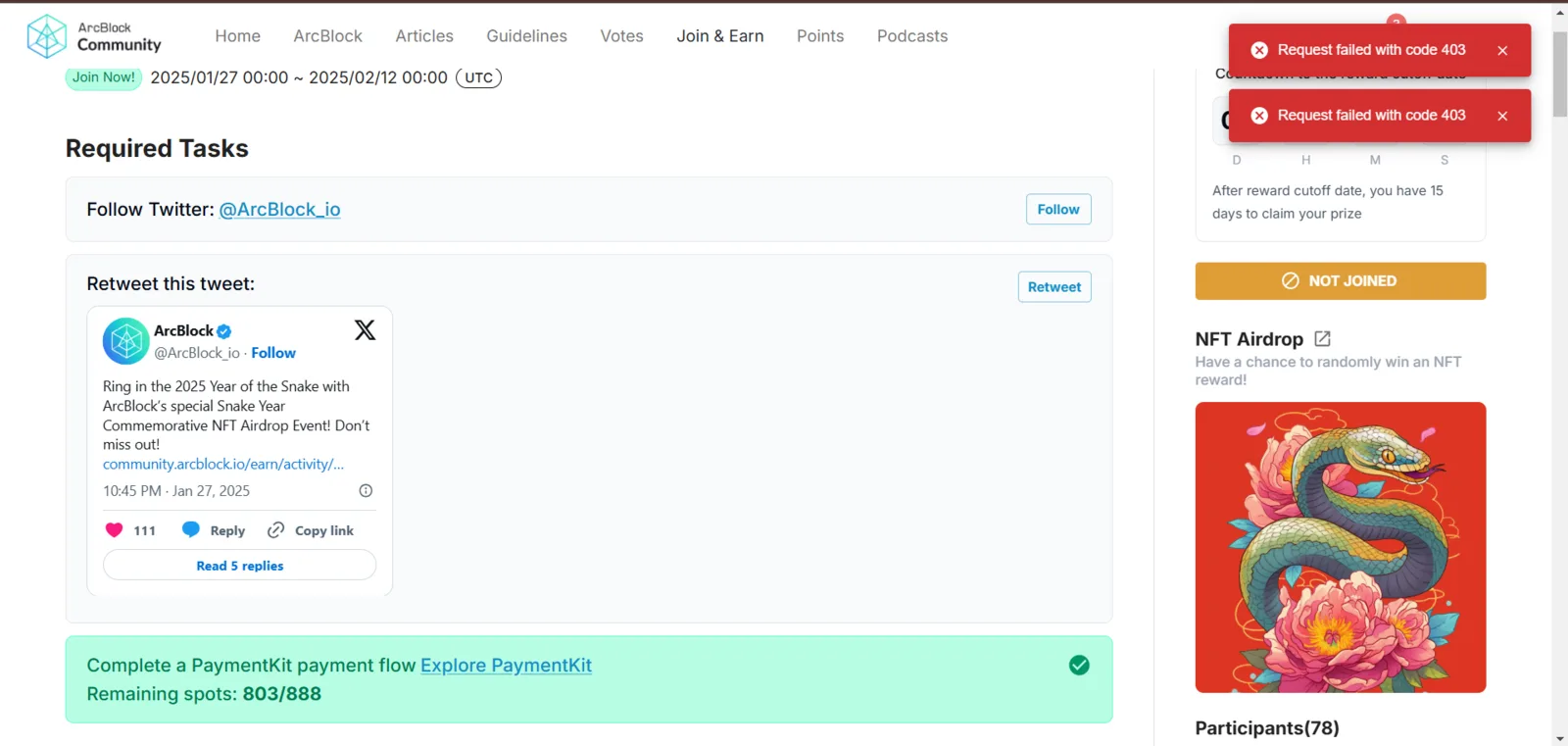Viewport: 1568px width, 746px height.
Task: Navigate to Votes
Action: click(x=622, y=36)
